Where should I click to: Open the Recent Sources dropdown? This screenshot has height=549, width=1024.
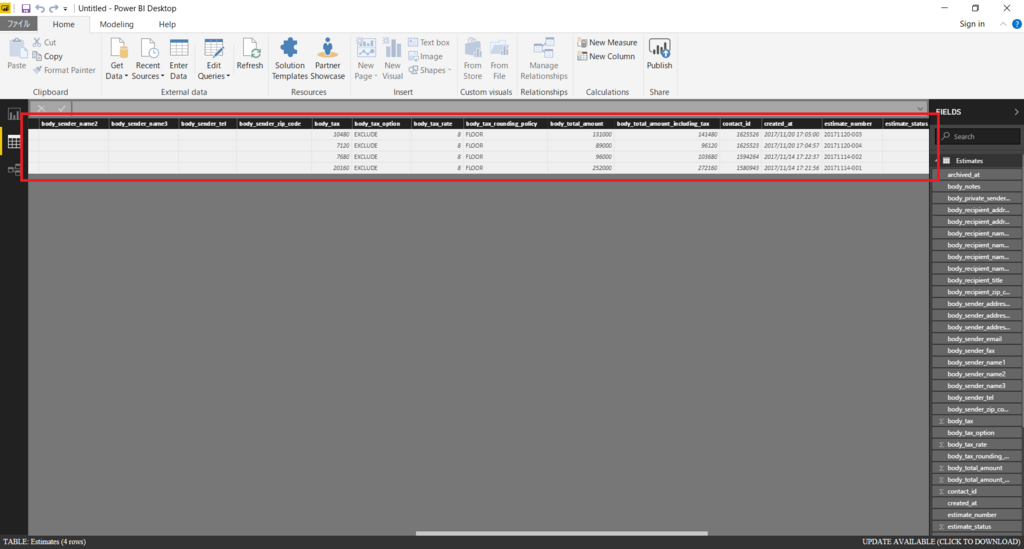pyautogui.click(x=148, y=59)
